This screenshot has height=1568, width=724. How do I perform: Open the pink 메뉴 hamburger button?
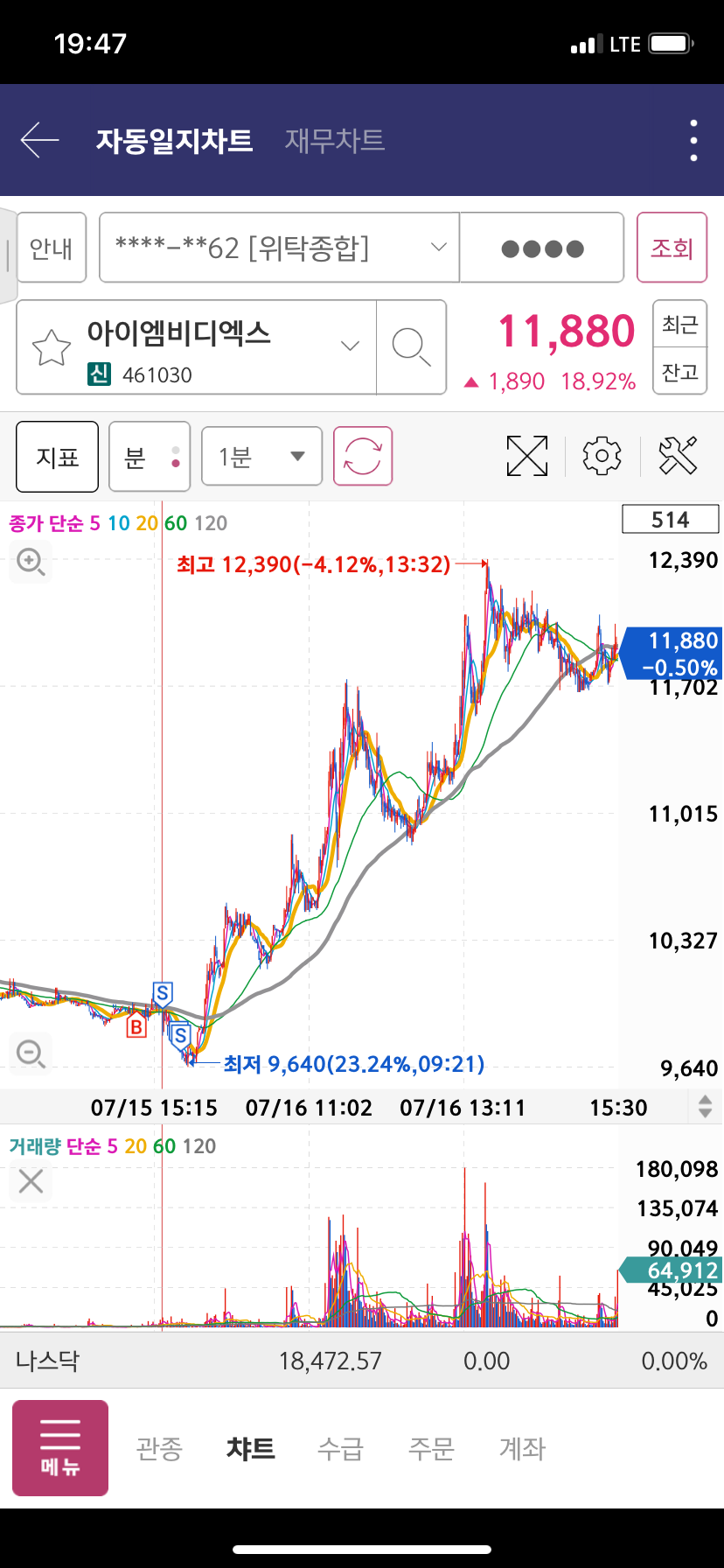[60, 1448]
